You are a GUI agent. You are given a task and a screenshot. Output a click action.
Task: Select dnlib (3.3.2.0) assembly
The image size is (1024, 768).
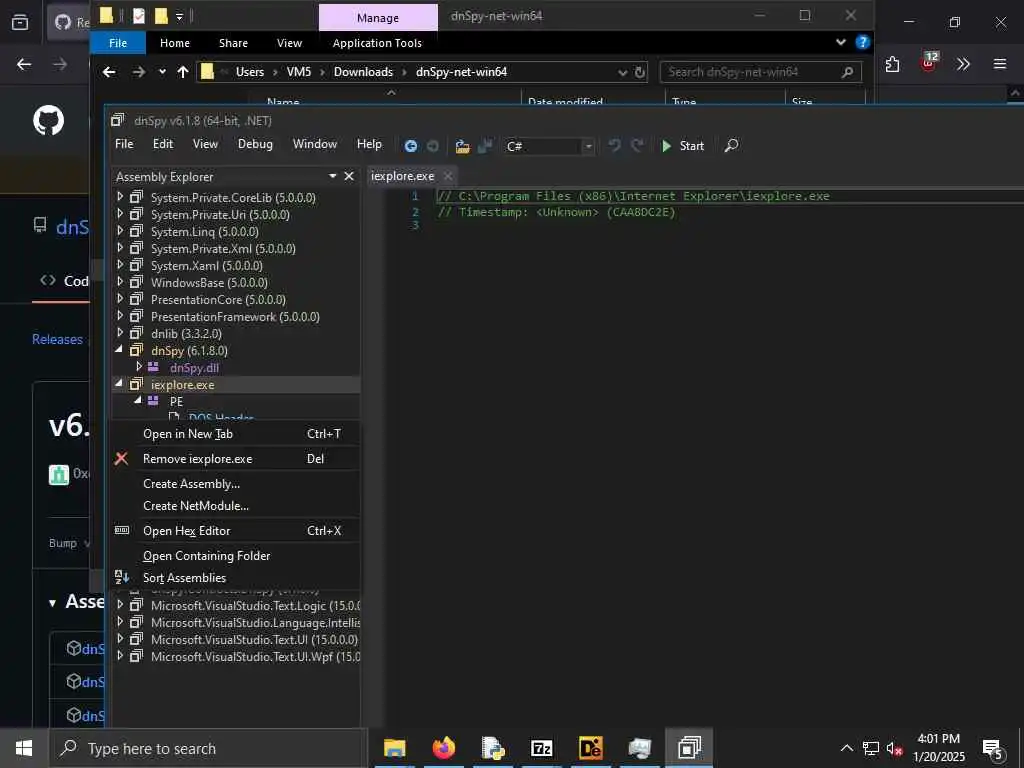(x=186, y=334)
